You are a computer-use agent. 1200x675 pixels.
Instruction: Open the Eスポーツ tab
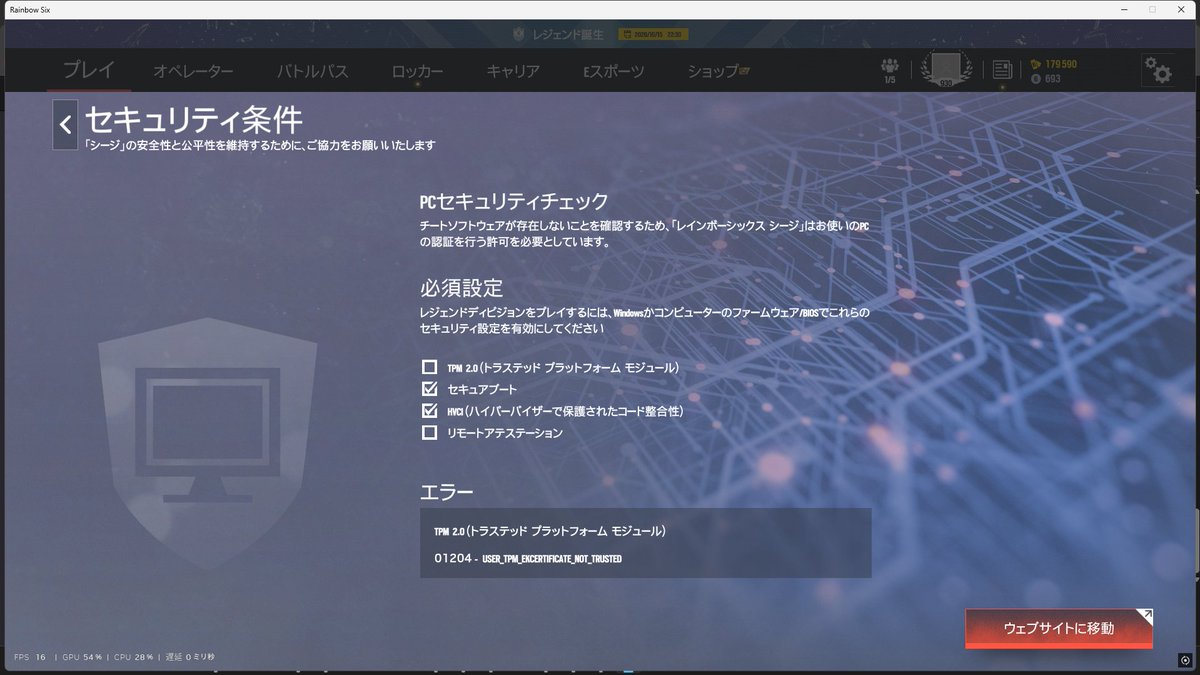coord(614,71)
